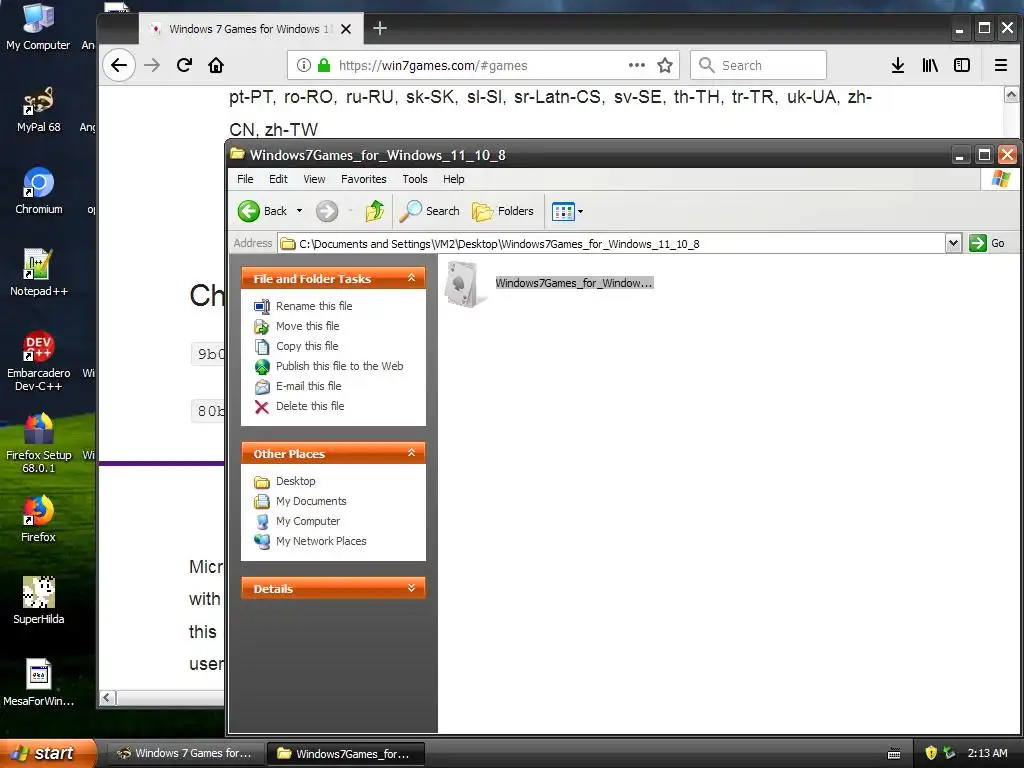Viewport: 1024px width, 768px height.
Task: Select the Windows 7 Games for Windows tab
Action: (x=249, y=29)
